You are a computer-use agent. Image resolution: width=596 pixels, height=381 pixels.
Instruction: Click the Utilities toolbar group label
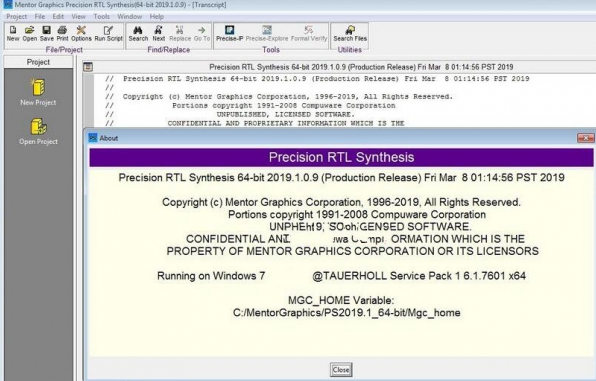pos(350,50)
